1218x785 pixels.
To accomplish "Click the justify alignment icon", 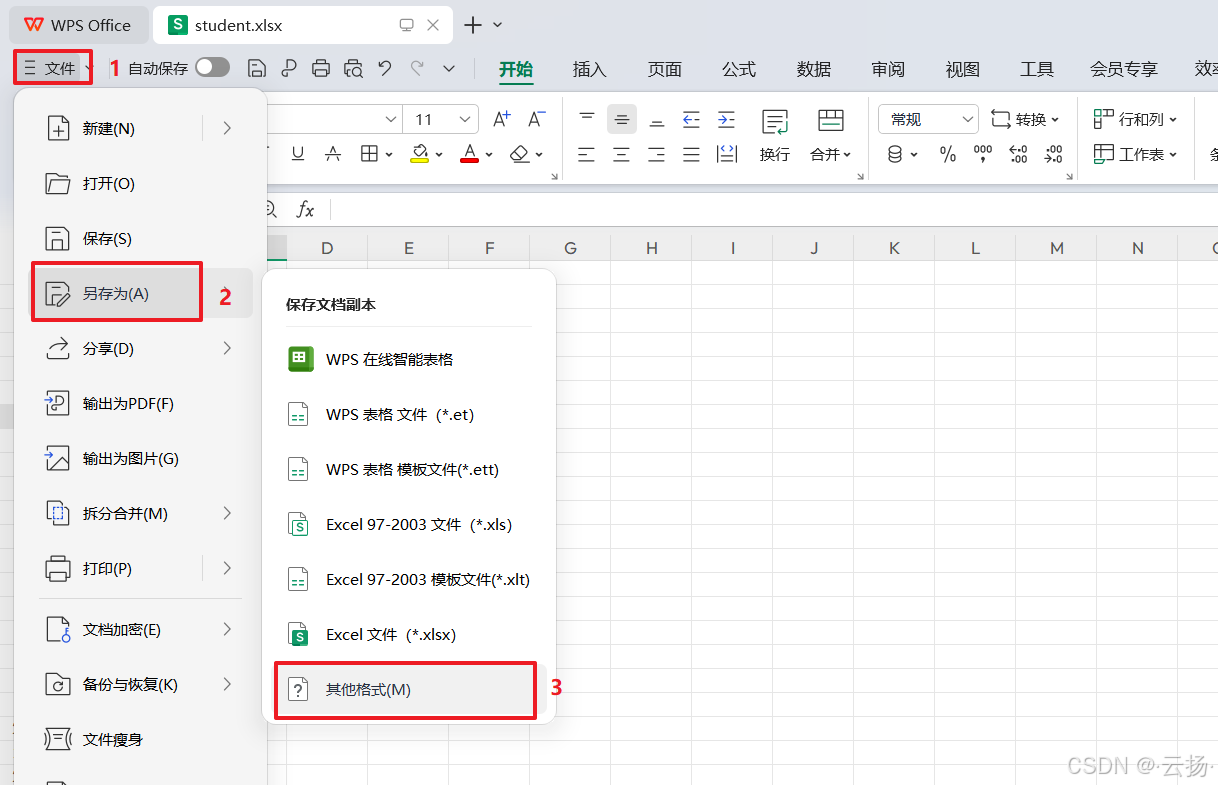I will click(691, 154).
